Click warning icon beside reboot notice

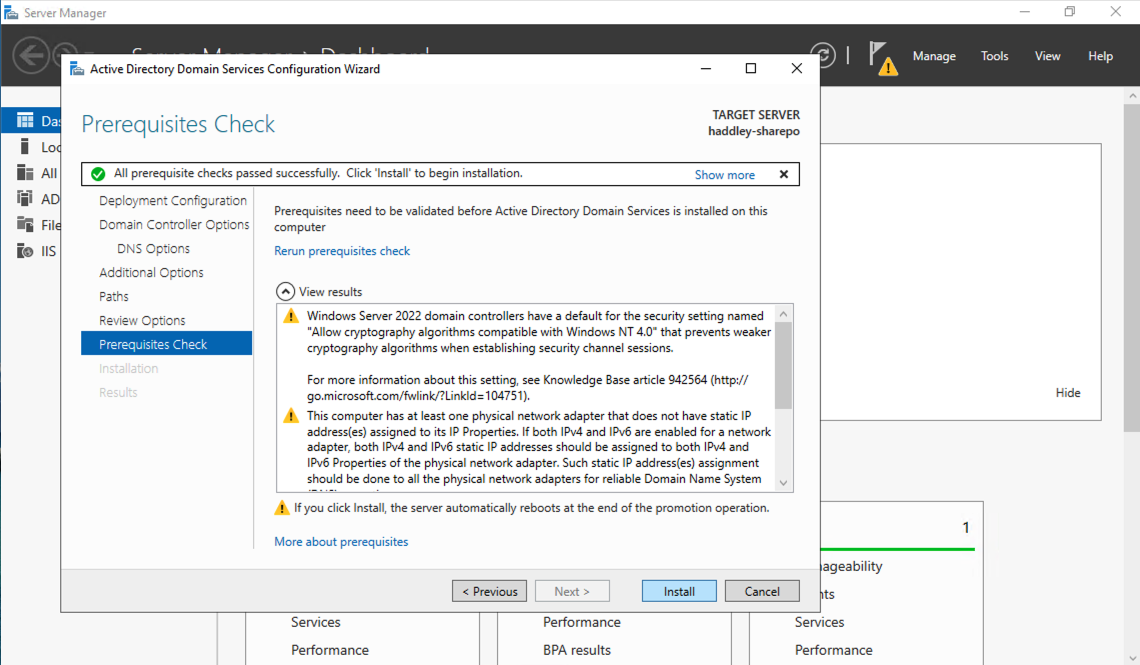coord(281,507)
